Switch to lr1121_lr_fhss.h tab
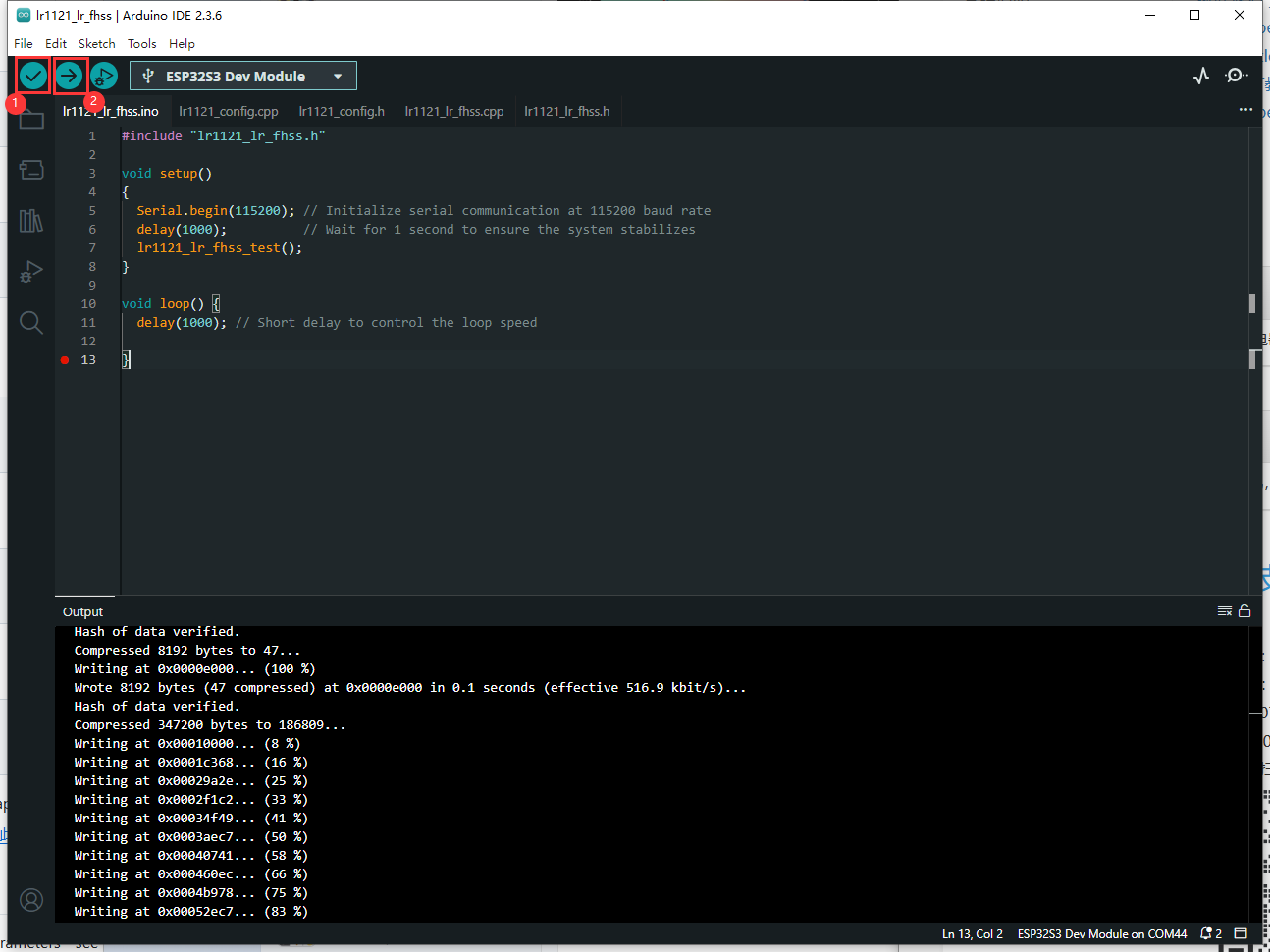This screenshot has height=952, width=1270. pos(567,111)
